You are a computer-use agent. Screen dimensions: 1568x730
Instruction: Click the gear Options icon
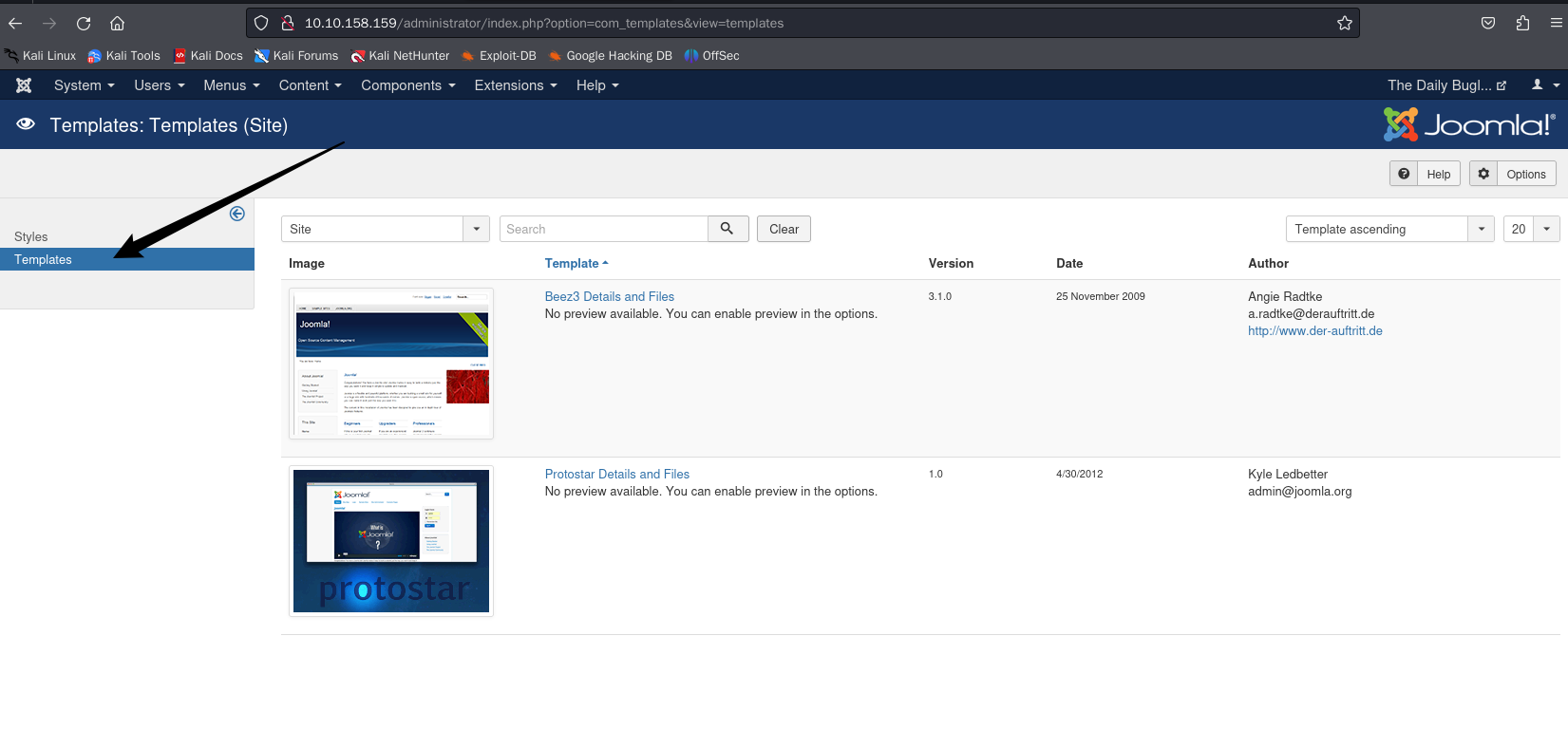pos(1483,174)
